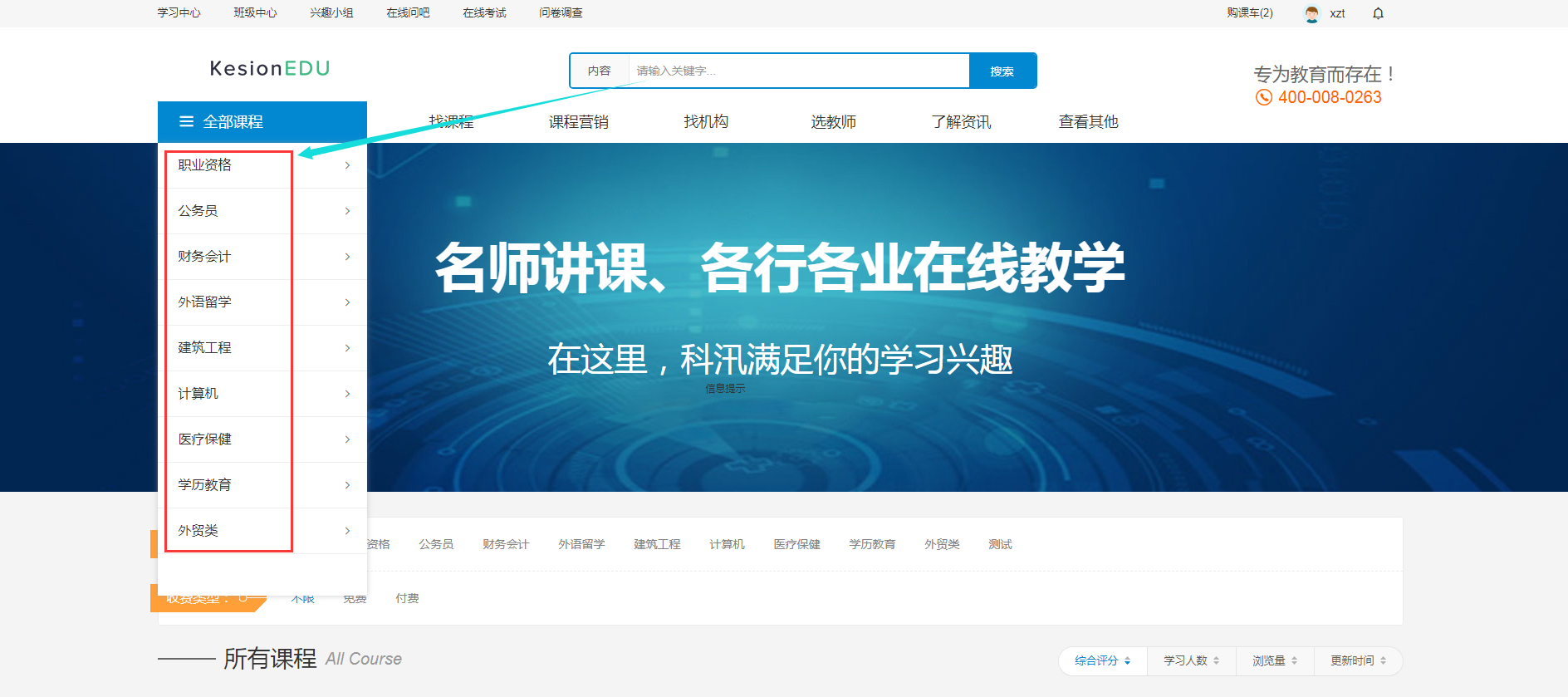Go to 课程营销 navigation tab
The width and height of the screenshot is (1568, 697).
pyautogui.click(x=578, y=122)
